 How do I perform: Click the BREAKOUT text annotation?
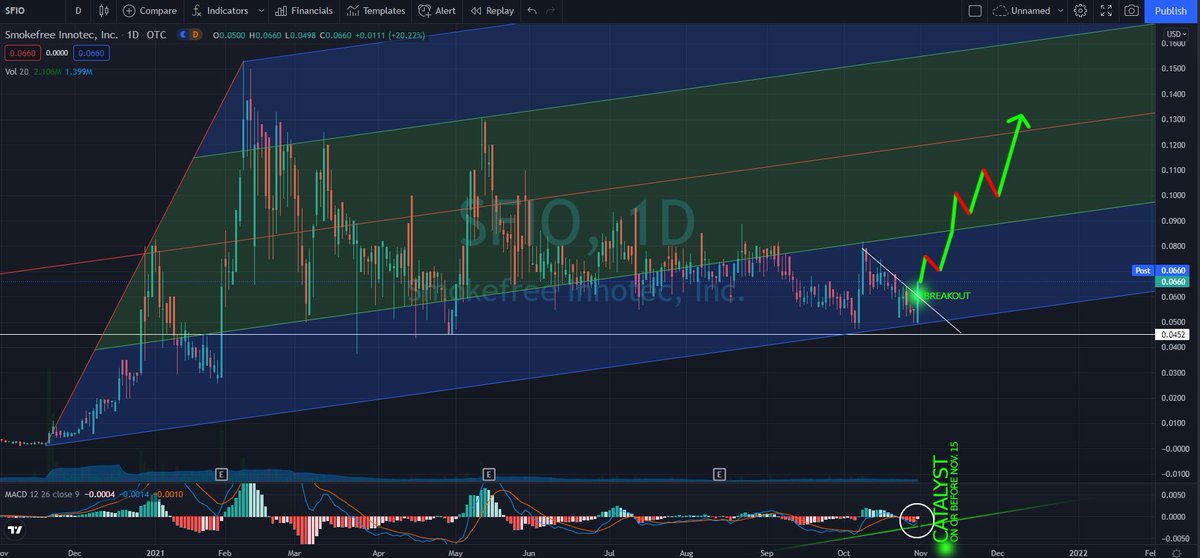coord(945,296)
